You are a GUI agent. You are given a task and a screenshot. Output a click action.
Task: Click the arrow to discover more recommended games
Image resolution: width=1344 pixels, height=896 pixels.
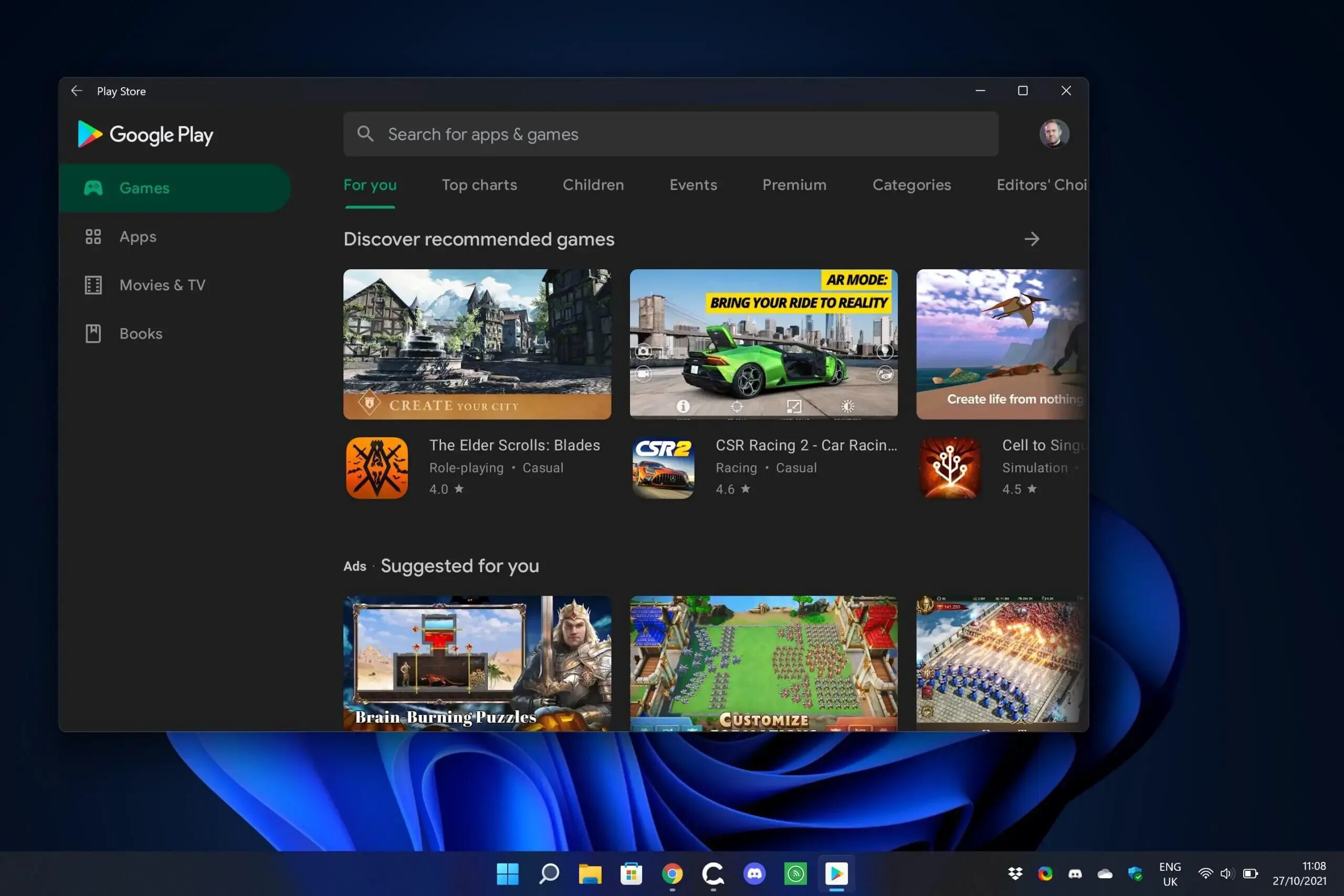(x=1032, y=238)
